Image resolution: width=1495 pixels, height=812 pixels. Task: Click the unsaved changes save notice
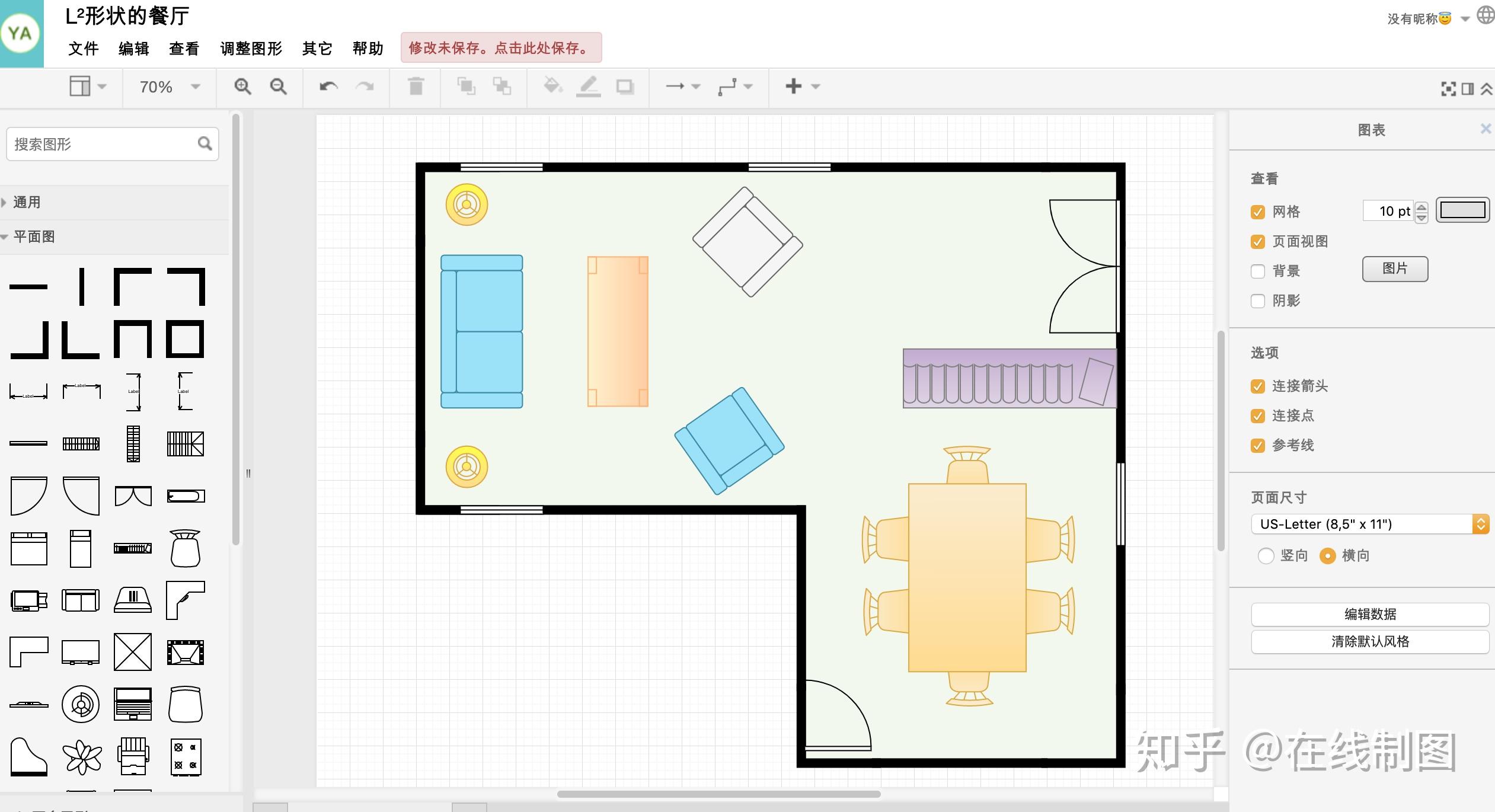click(501, 47)
